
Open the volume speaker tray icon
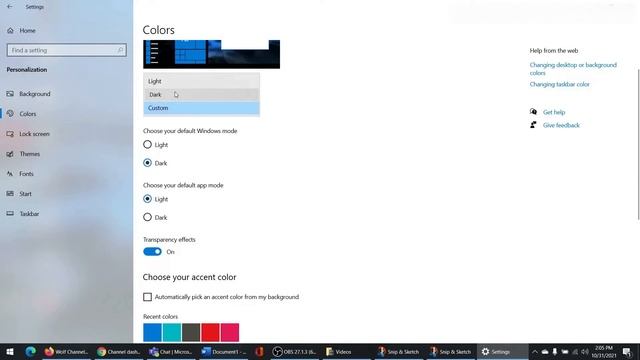[x=585, y=351]
